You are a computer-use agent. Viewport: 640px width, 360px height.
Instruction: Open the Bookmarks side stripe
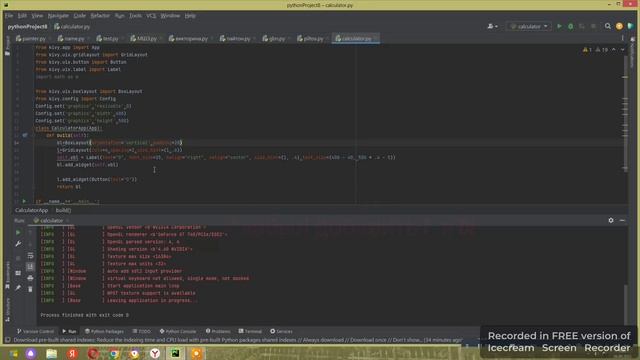tap(7, 276)
